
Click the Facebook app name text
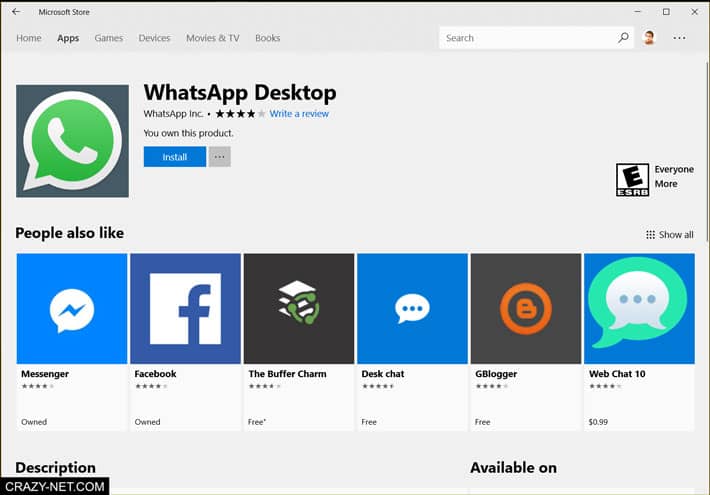[x=155, y=374]
